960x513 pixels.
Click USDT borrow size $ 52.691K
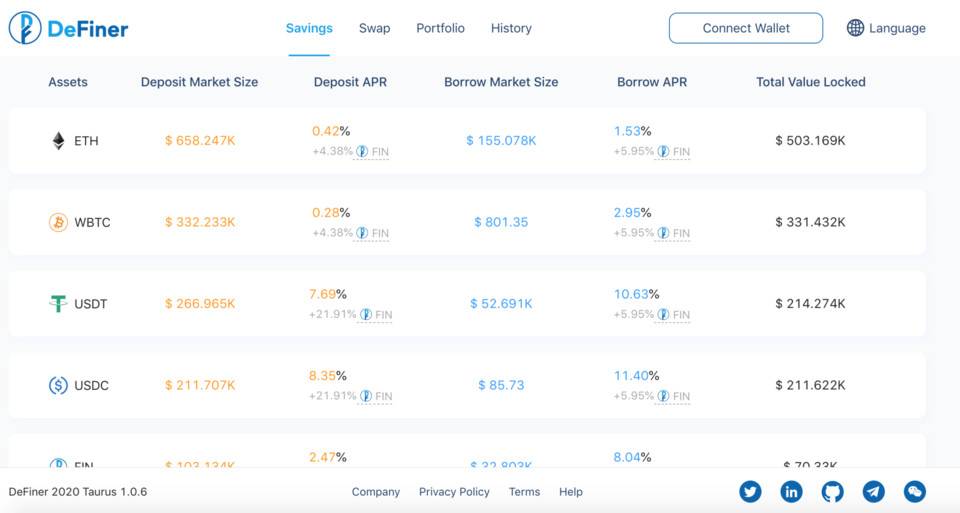pyautogui.click(x=501, y=304)
